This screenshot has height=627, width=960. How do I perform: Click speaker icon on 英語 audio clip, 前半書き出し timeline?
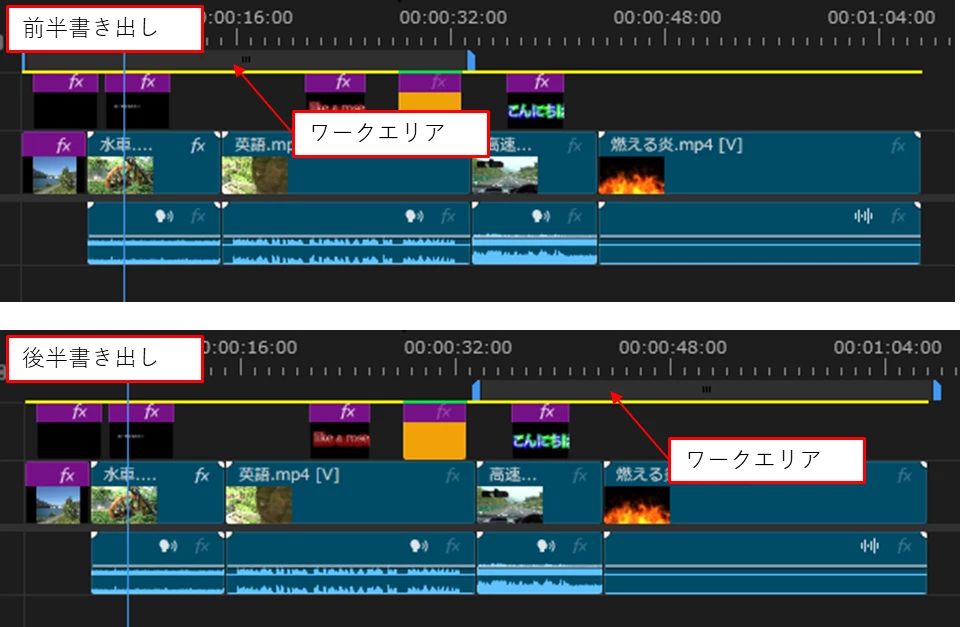414,216
